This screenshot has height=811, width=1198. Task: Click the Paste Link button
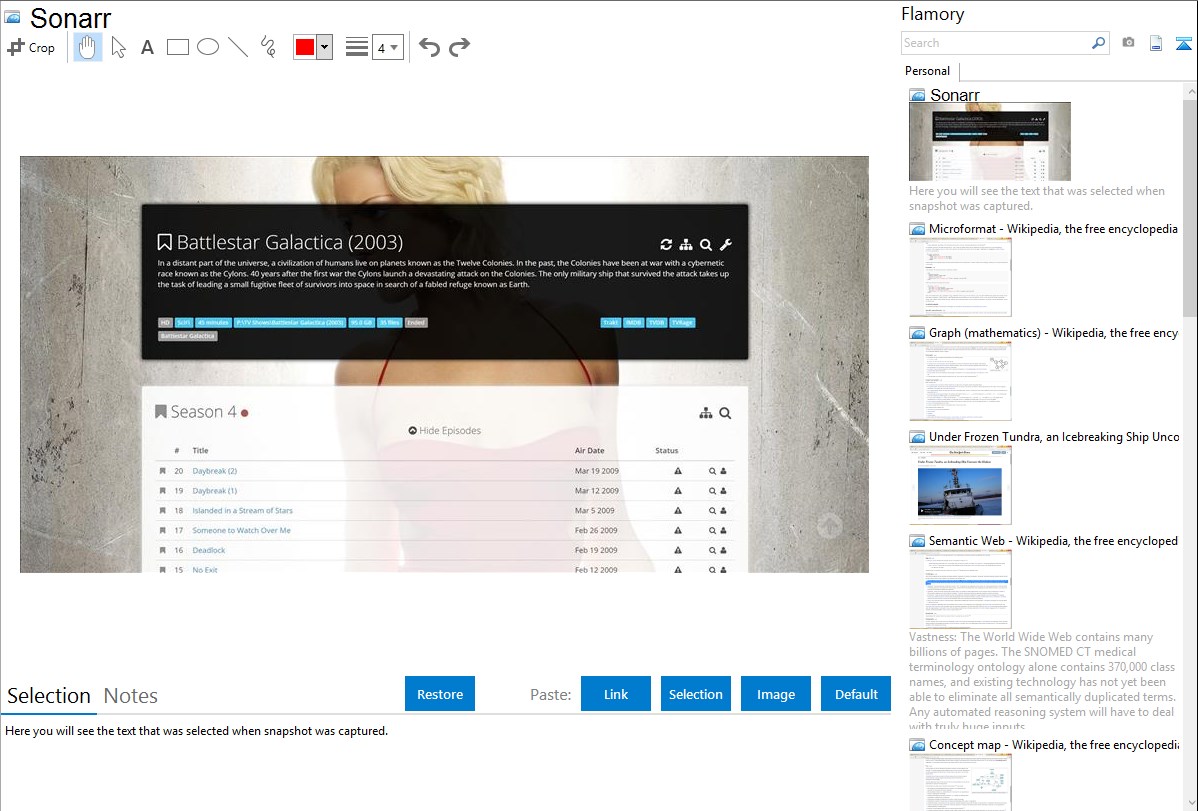click(x=616, y=694)
